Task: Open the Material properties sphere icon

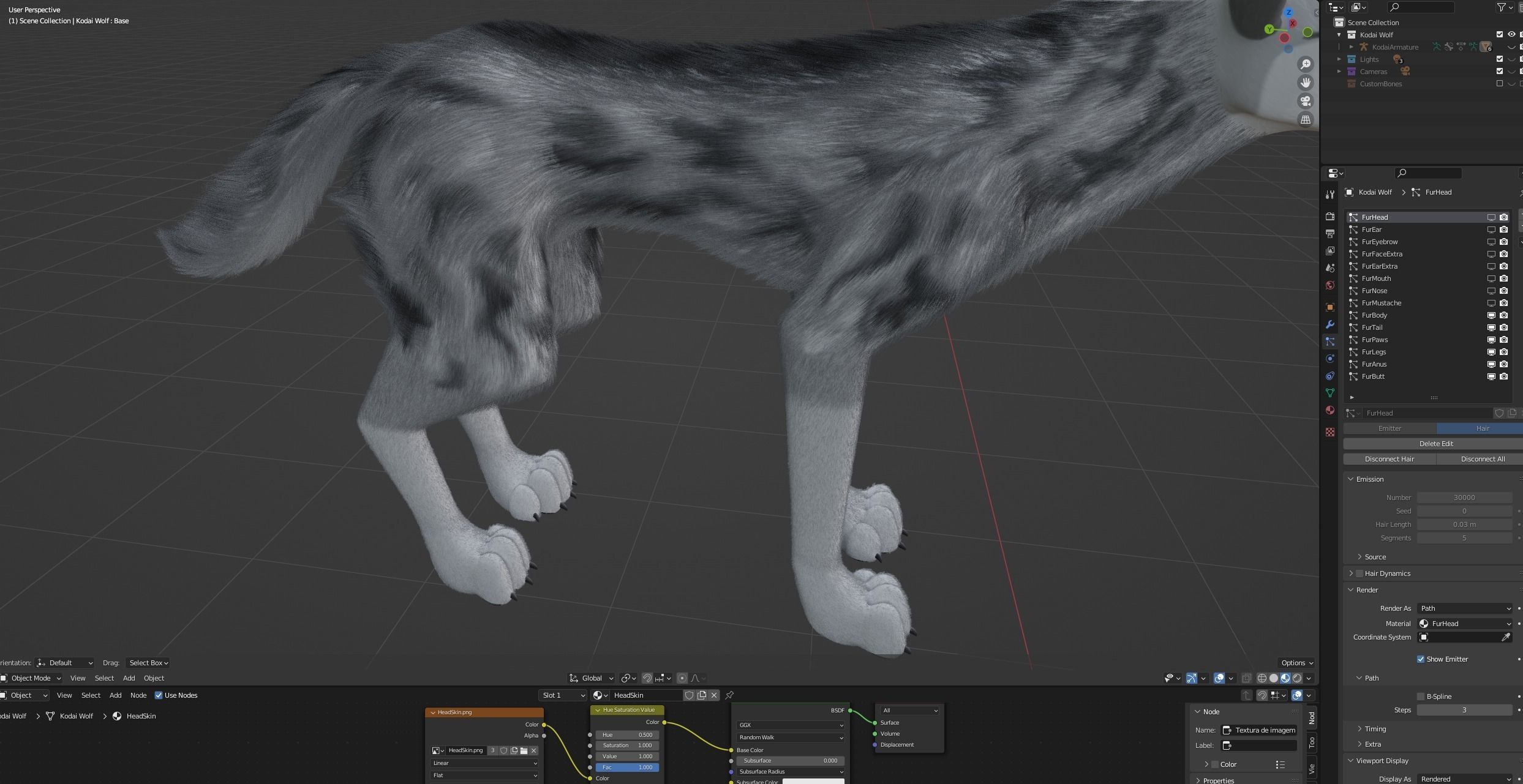Action: (x=1329, y=410)
